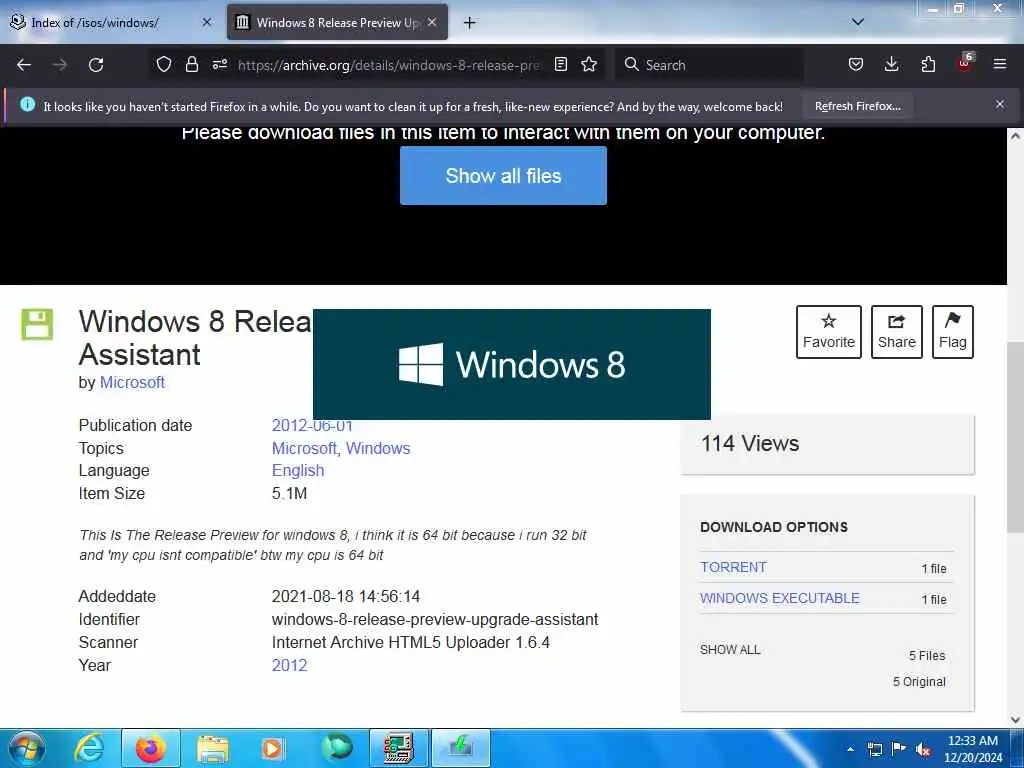Expand the list all tabs chevron

(x=858, y=22)
